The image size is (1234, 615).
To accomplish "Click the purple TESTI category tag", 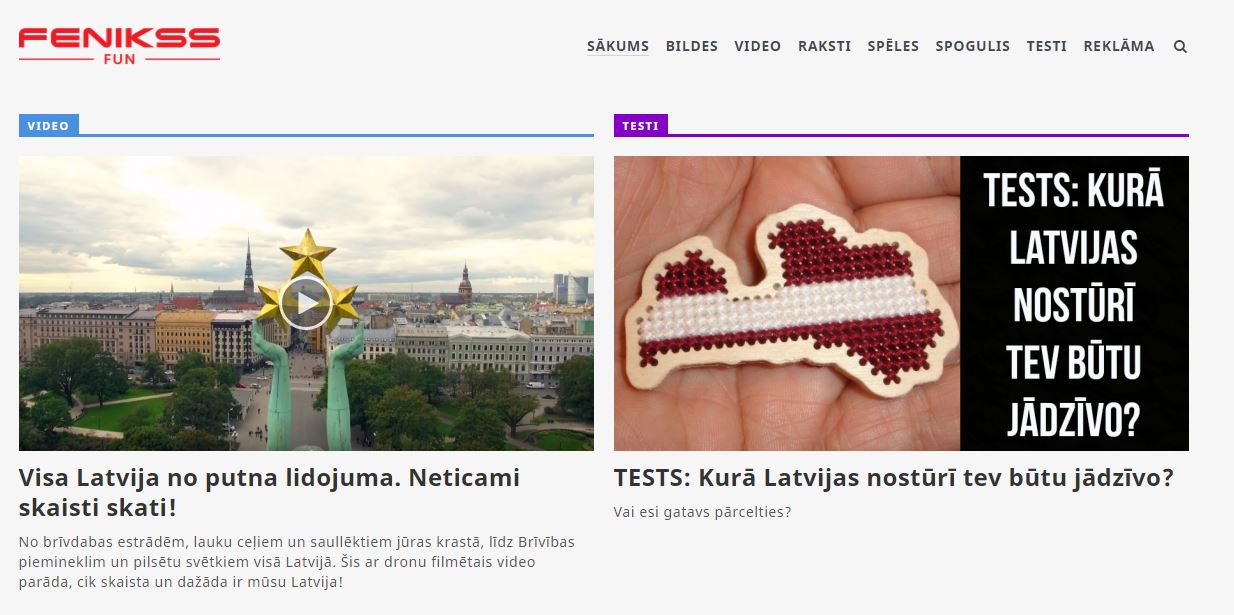I will (x=640, y=126).
